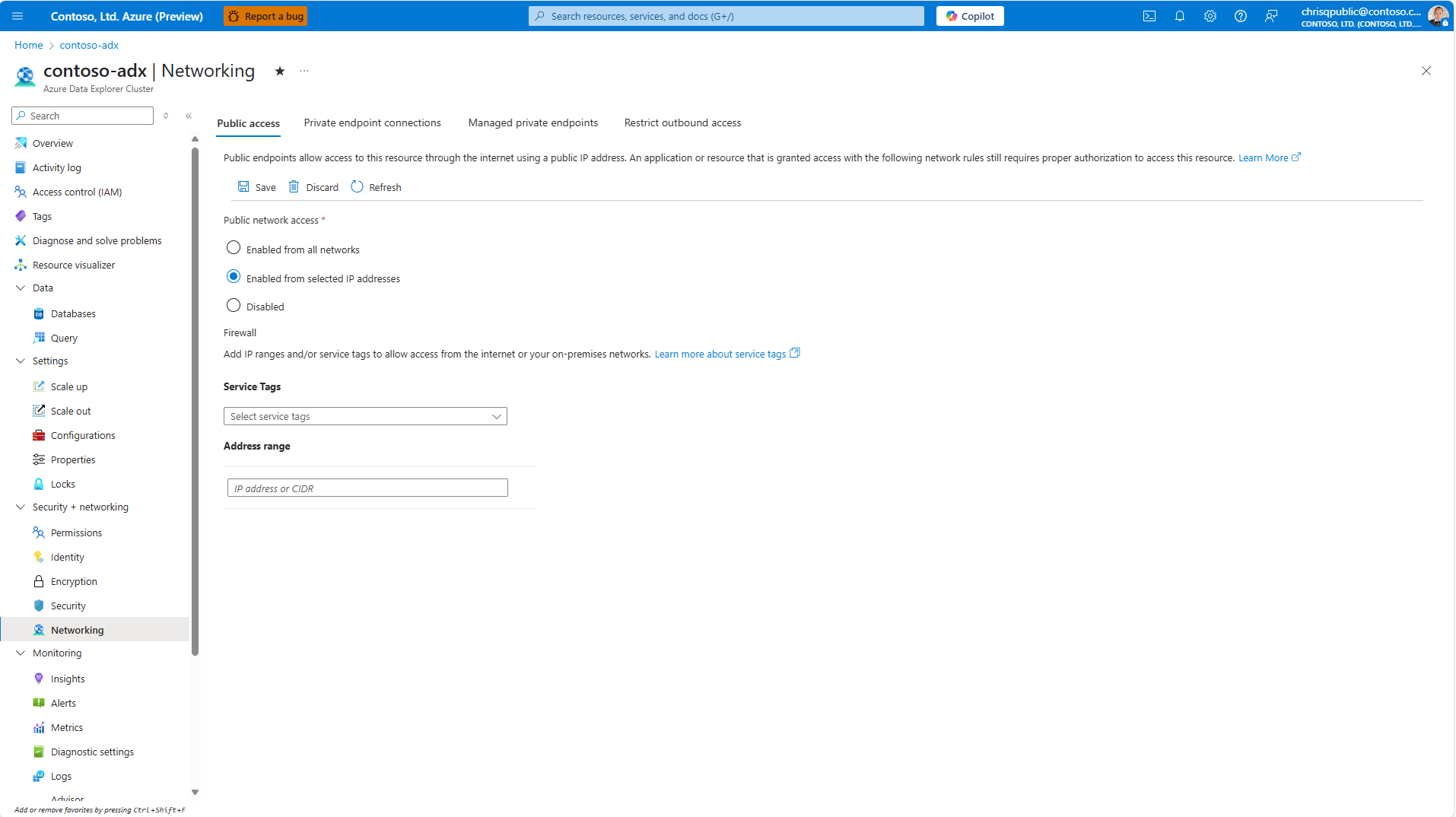Open the Diagnose and solve problems tool
Image resolution: width=1456 pixels, height=817 pixels.
[21, 240]
